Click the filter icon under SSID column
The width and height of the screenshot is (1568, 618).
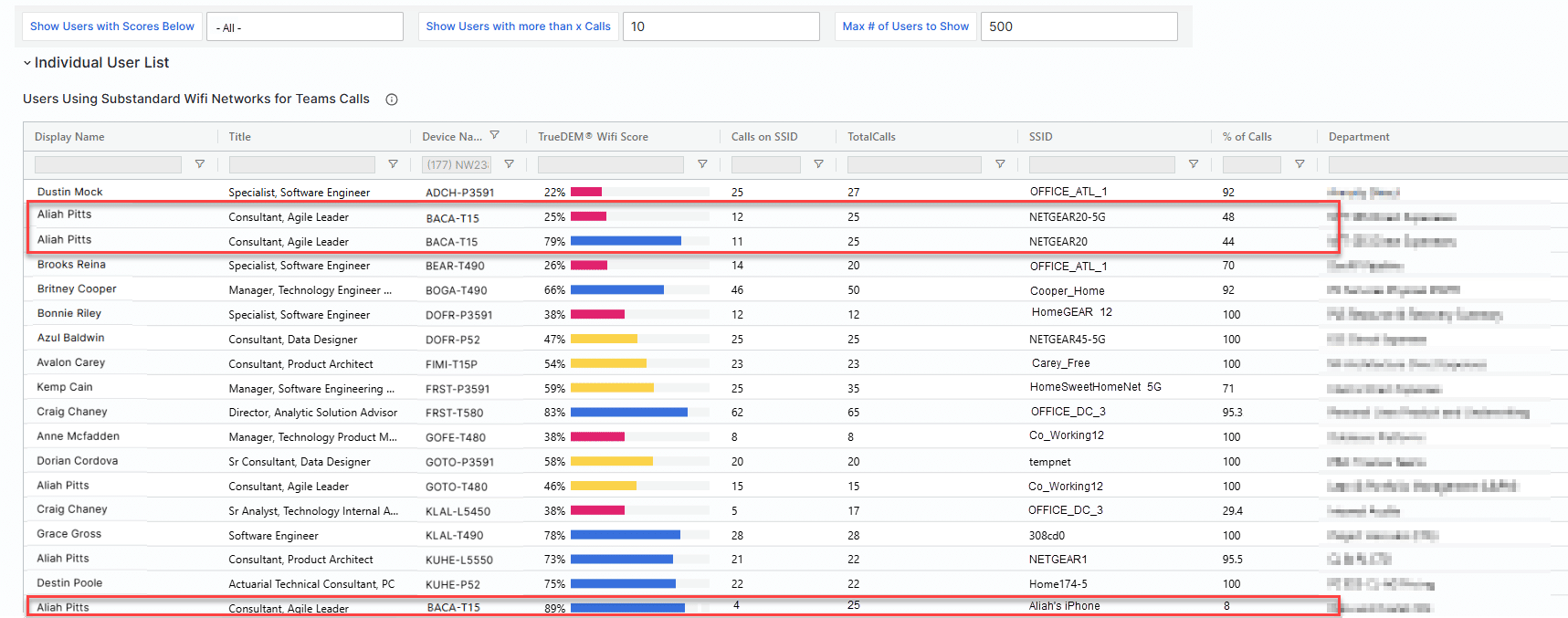click(1193, 164)
